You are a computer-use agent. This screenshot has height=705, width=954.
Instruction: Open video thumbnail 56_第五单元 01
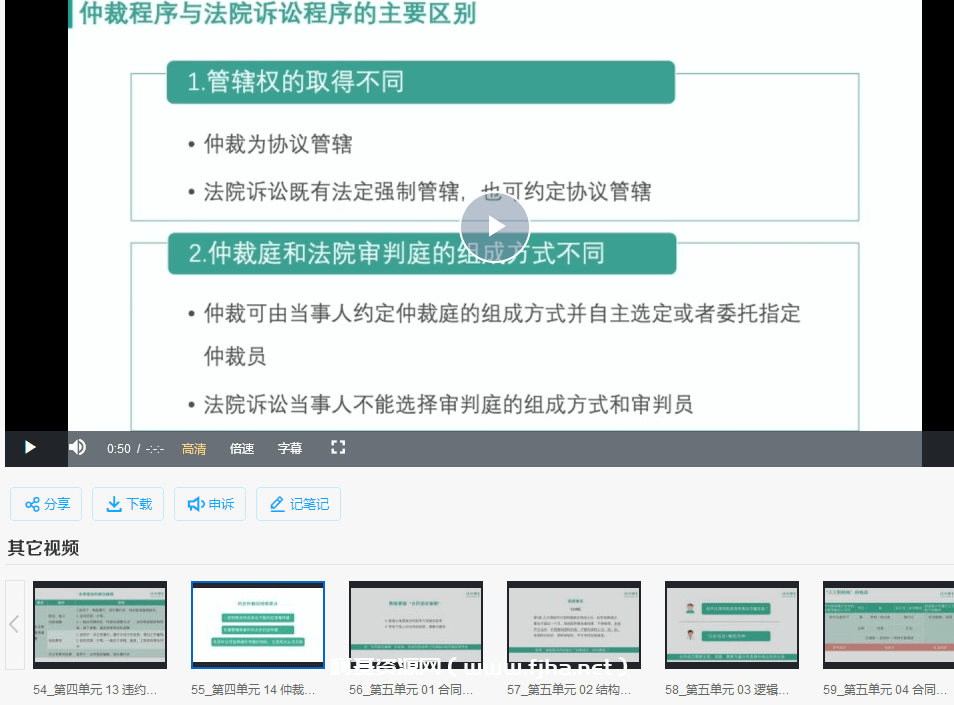pos(416,625)
